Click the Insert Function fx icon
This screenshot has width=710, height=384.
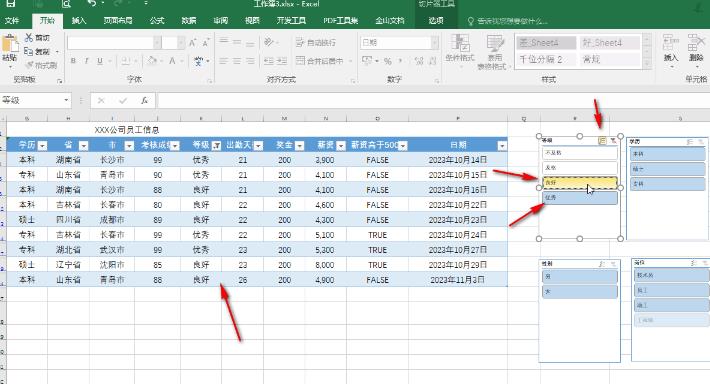[x=144, y=101]
